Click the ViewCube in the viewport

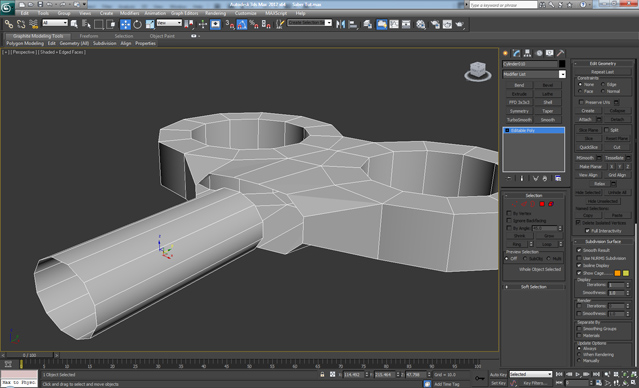(x=478, y=71)
